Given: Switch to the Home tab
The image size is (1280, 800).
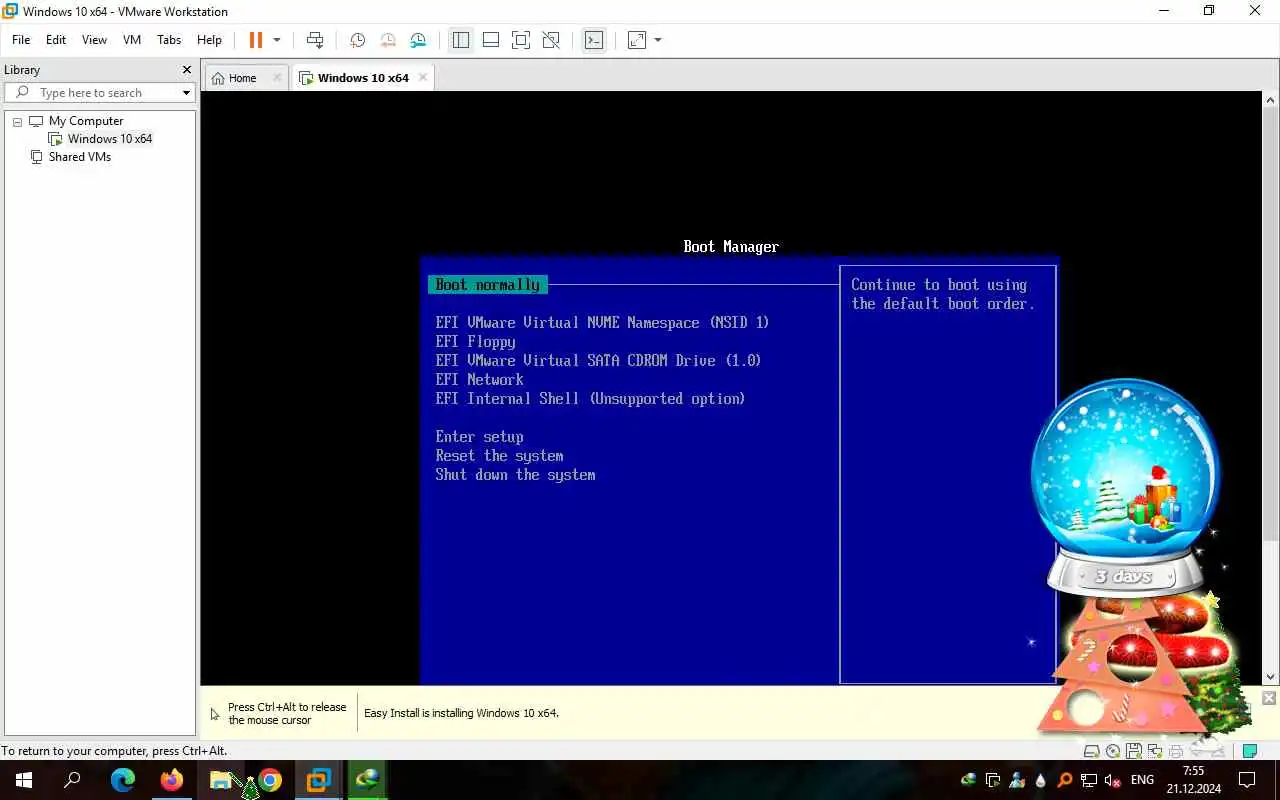Looking at the screenshot, I should point(241,78).
